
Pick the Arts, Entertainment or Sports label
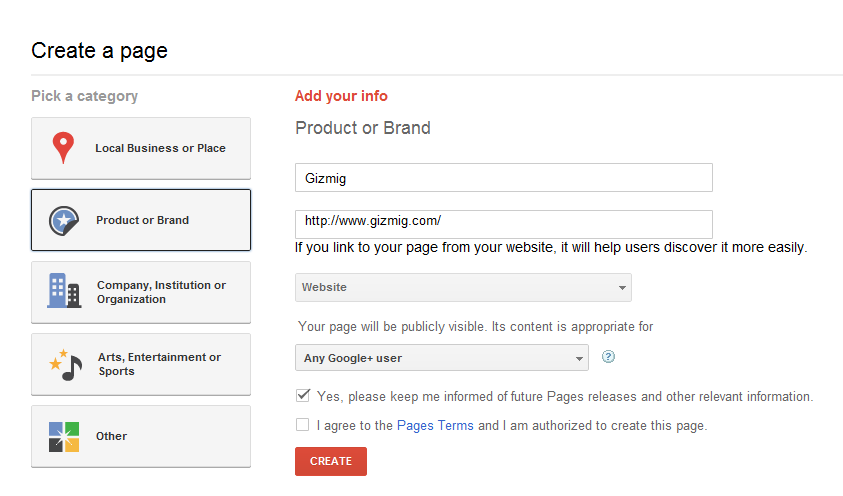tap(159, 364)
